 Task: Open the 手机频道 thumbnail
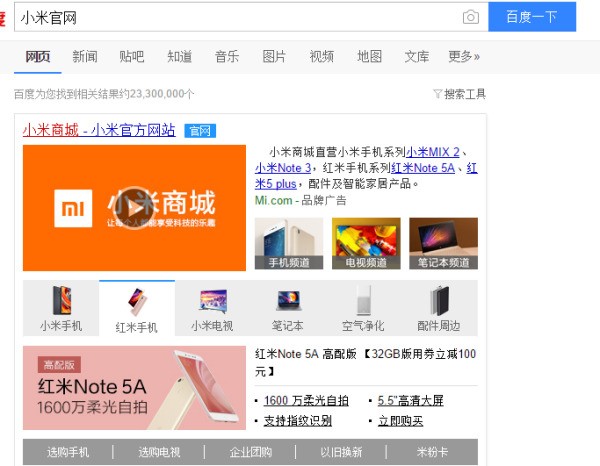pyautogui.click(x=289, y=244)
